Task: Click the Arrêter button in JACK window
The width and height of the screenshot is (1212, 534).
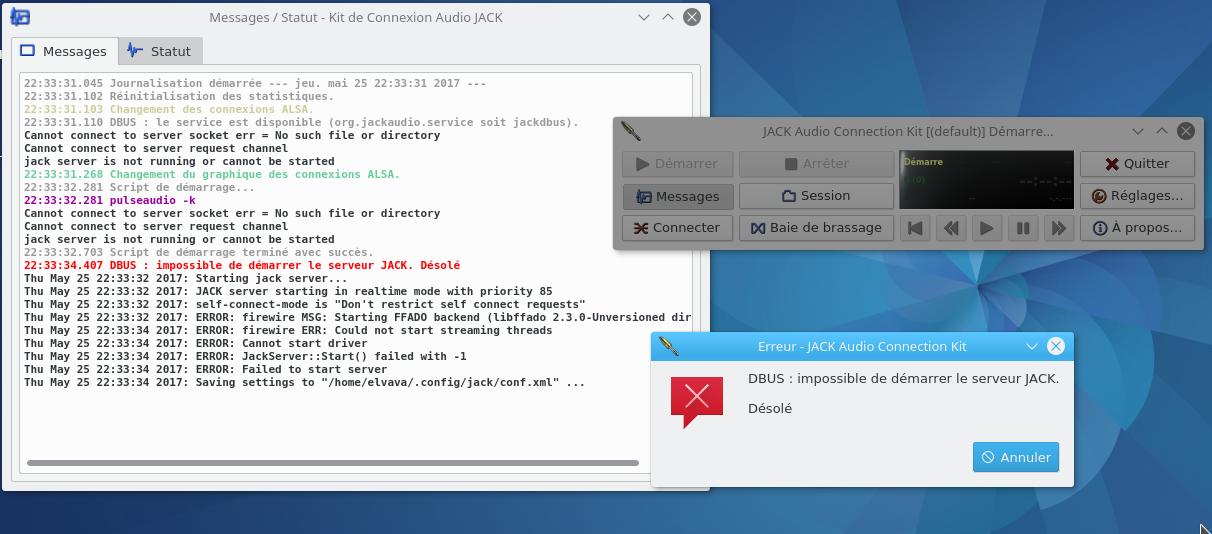Action: [x=816, y=163]
